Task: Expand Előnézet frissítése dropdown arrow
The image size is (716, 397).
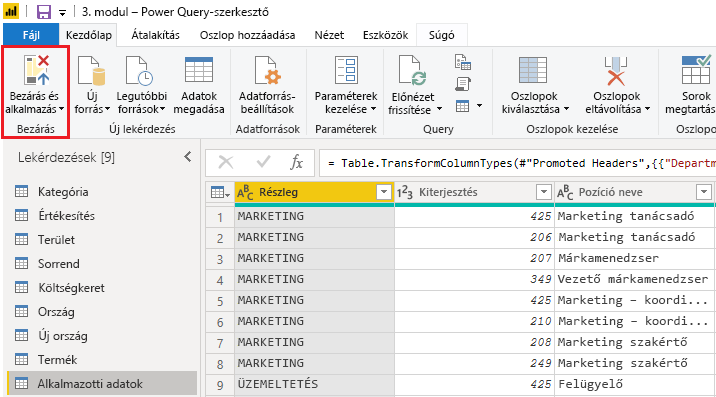Action: point(439,110)
